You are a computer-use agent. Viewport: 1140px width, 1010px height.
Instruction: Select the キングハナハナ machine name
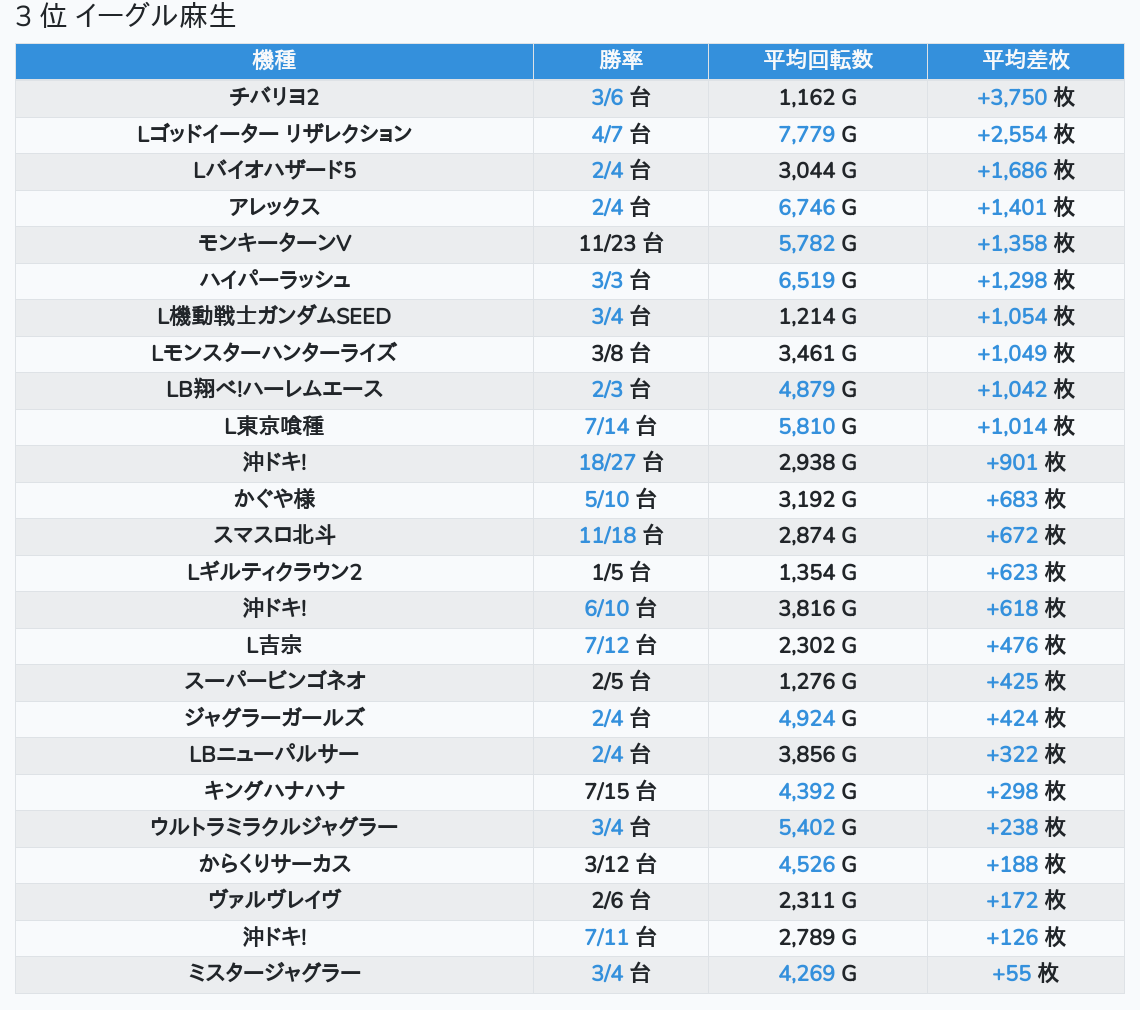[274, 791]
